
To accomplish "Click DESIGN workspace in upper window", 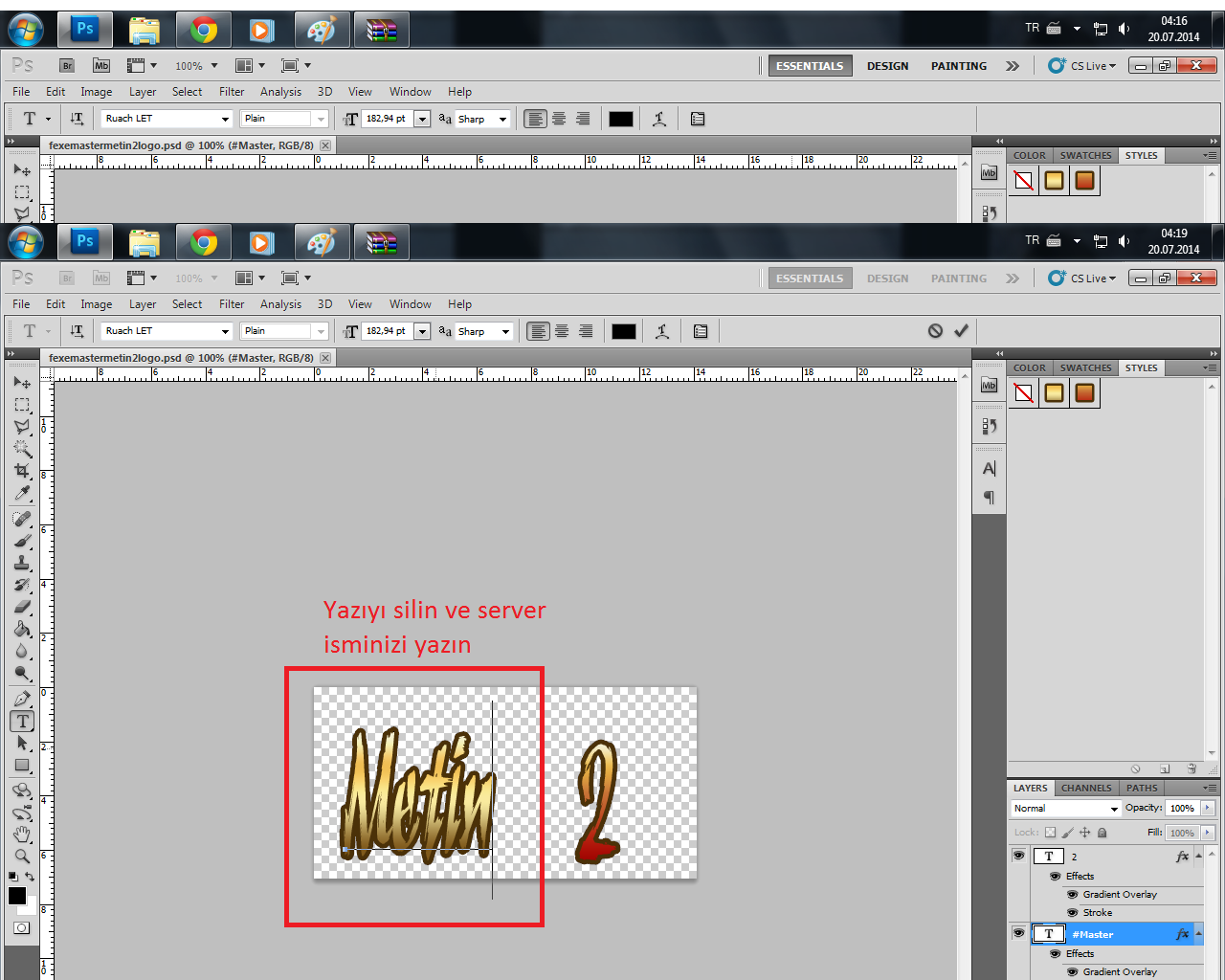I will (888, 66).
